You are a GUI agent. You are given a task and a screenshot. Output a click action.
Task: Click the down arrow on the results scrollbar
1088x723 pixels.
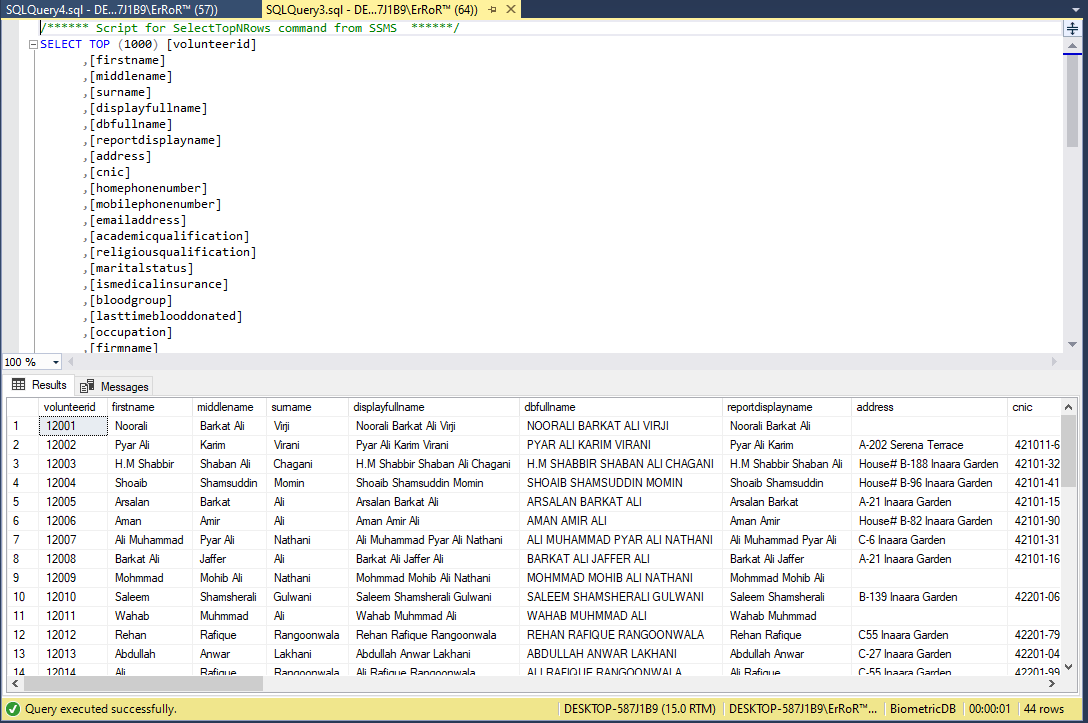click(x=1067, y=667)
